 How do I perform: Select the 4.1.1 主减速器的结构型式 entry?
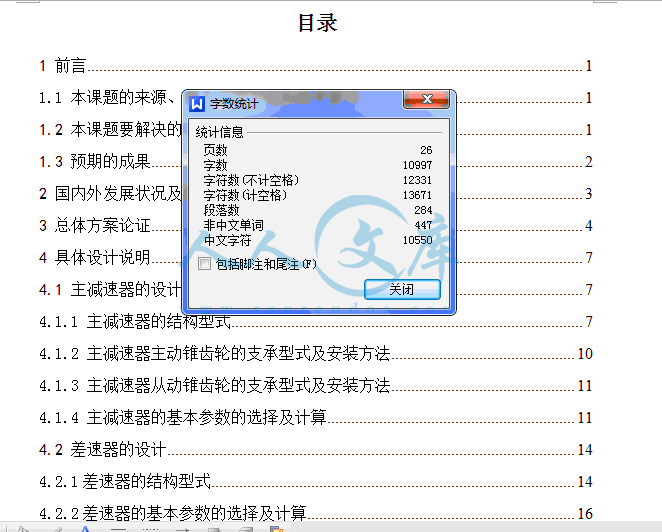[x=135, y=321]
